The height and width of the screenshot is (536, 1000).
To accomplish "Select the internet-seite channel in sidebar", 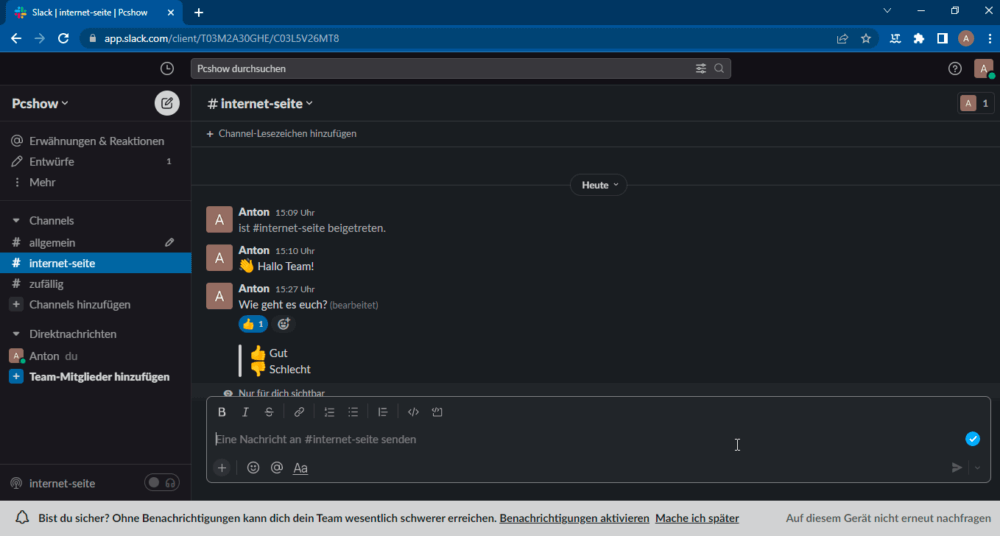I will (96, 263).
